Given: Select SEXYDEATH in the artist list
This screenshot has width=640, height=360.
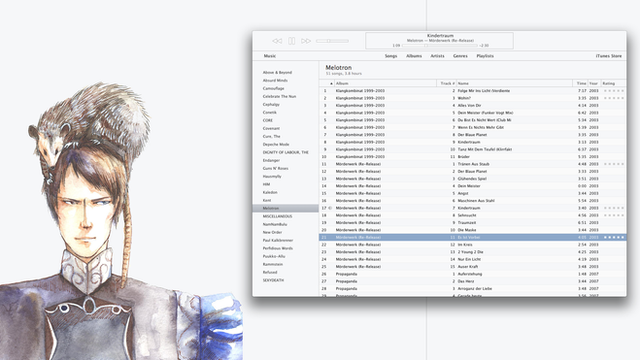Looking at the screenshot, I should point(273,280).
